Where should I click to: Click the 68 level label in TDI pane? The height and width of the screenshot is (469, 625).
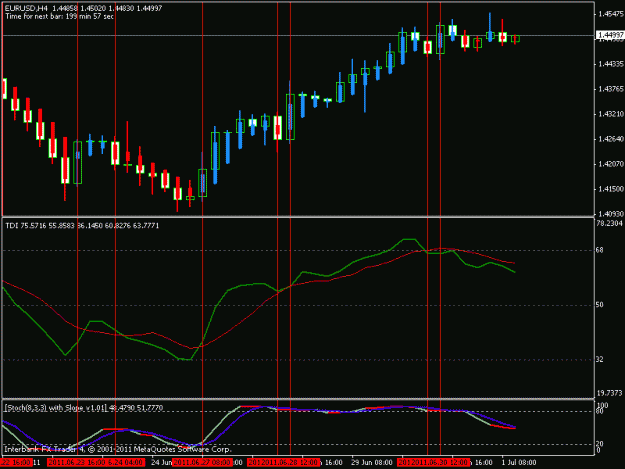coord(599,250)
